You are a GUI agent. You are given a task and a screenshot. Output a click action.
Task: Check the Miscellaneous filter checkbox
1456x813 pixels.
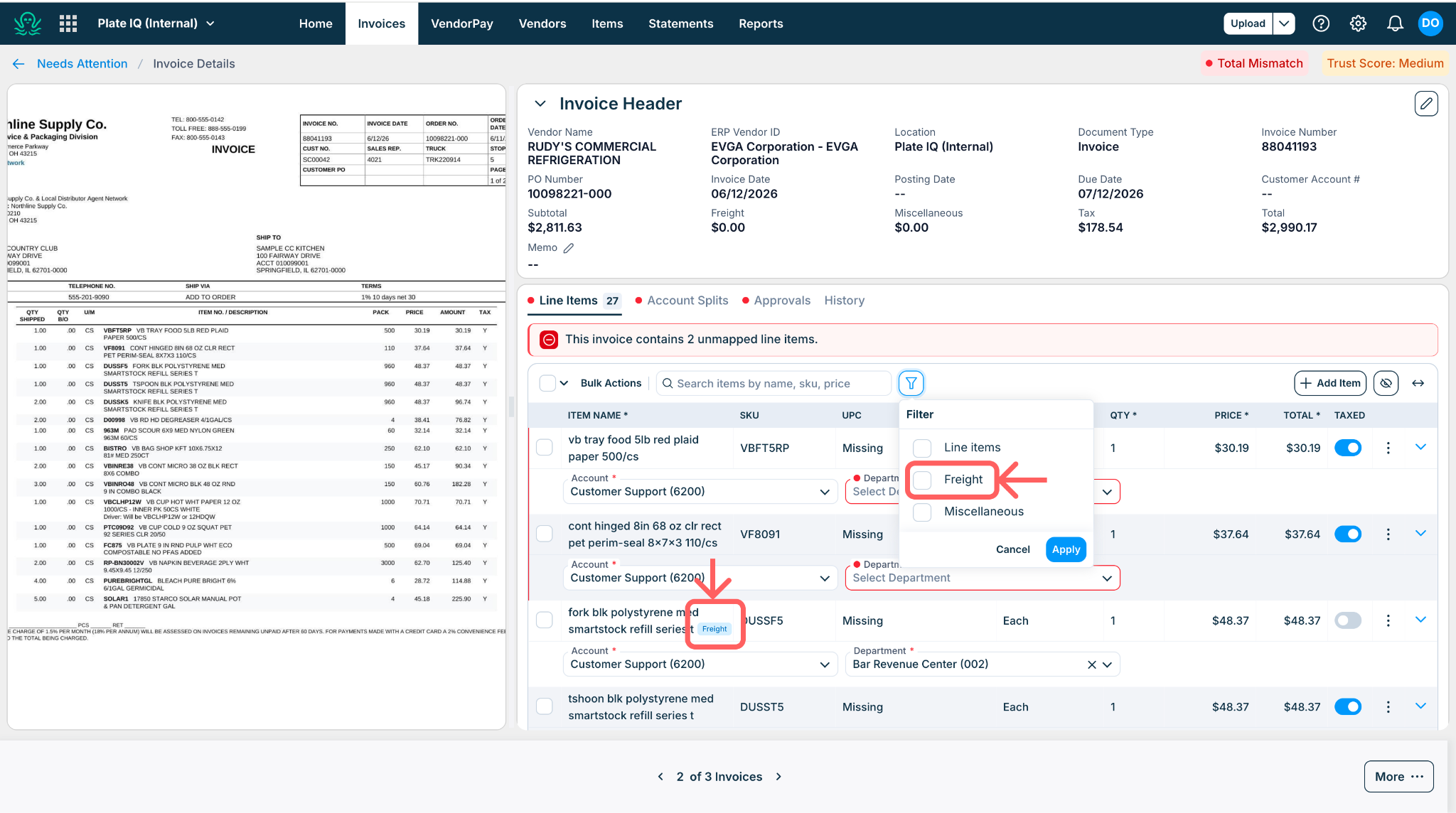(x=922, y=512)
